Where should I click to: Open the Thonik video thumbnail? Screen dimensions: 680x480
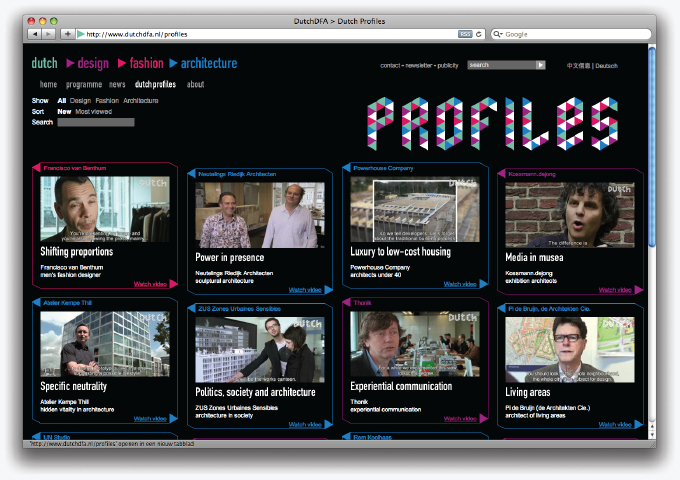coord(415,343)
